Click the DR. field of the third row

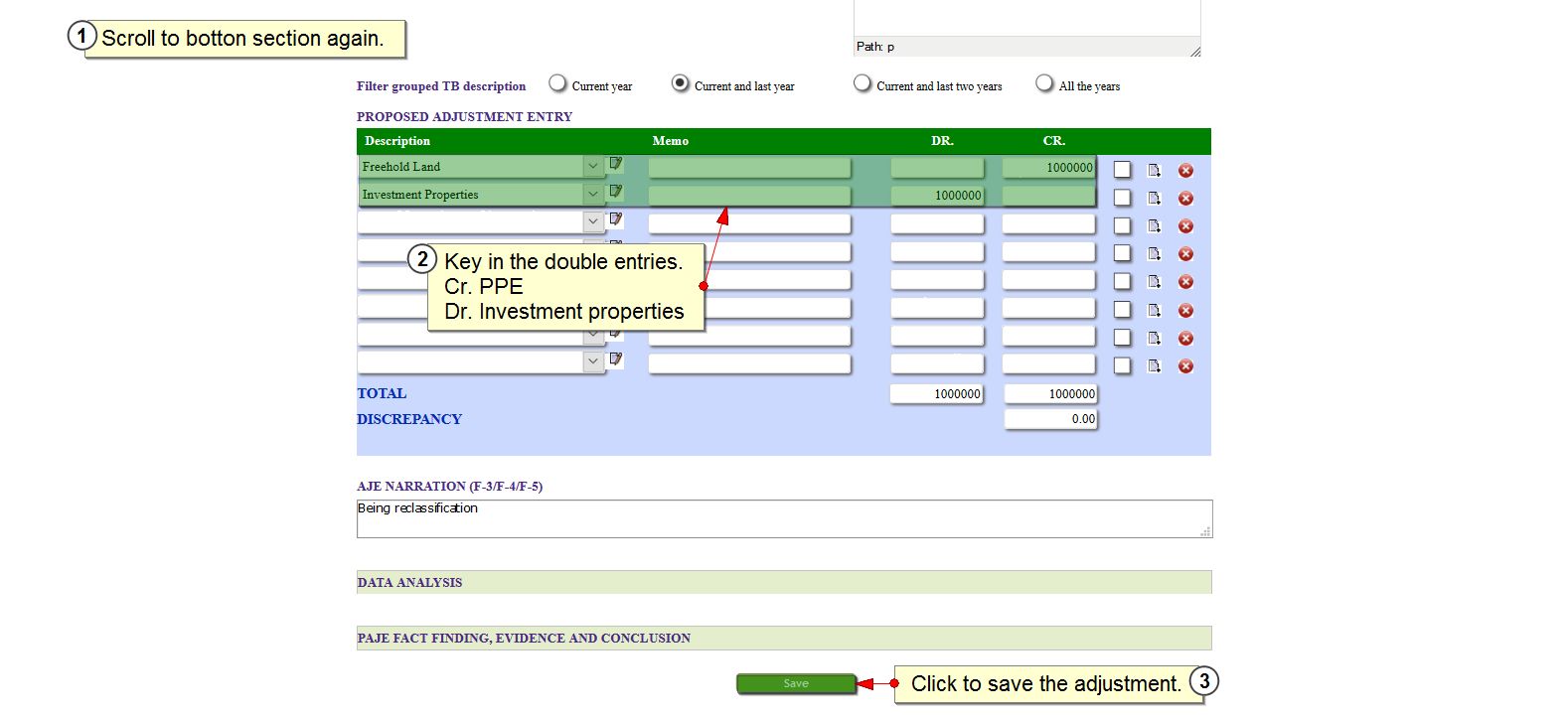pos(936,224)
